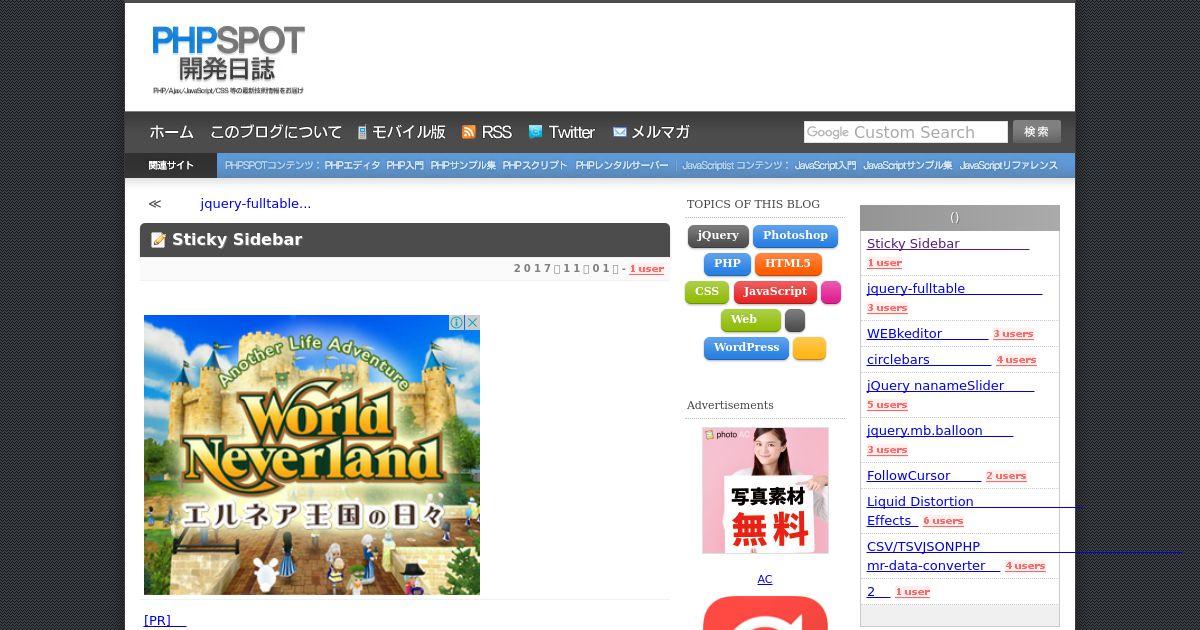The height and width of the screenshot is (630, 1200).
Task: Open the mr-data-converter sidebar entry
Action: click(933, 566)
